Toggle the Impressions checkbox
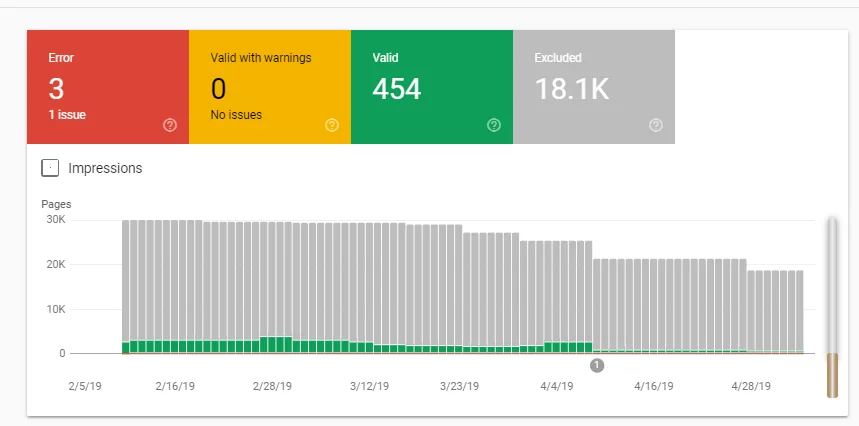859x426 pixels. click(50, 168)
